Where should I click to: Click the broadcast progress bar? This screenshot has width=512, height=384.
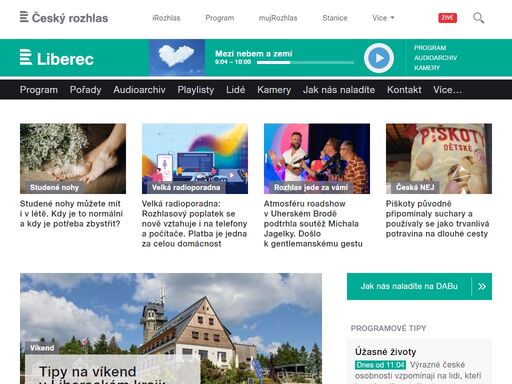point(305,62)
